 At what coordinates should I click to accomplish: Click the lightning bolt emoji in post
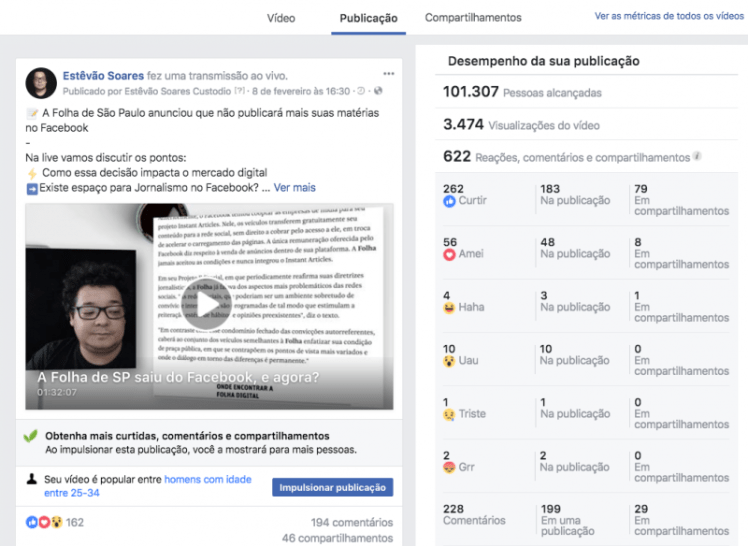coord(32,173)
